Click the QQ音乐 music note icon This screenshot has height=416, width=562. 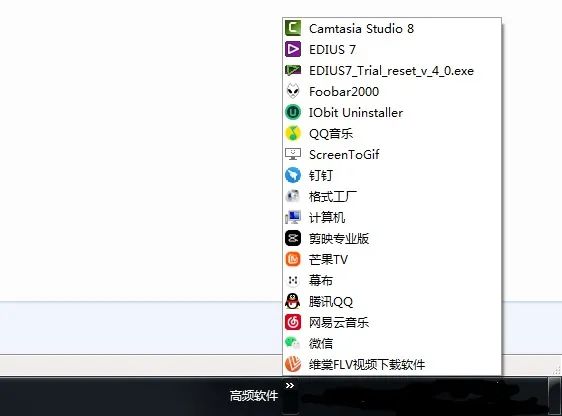coord(293,133)
